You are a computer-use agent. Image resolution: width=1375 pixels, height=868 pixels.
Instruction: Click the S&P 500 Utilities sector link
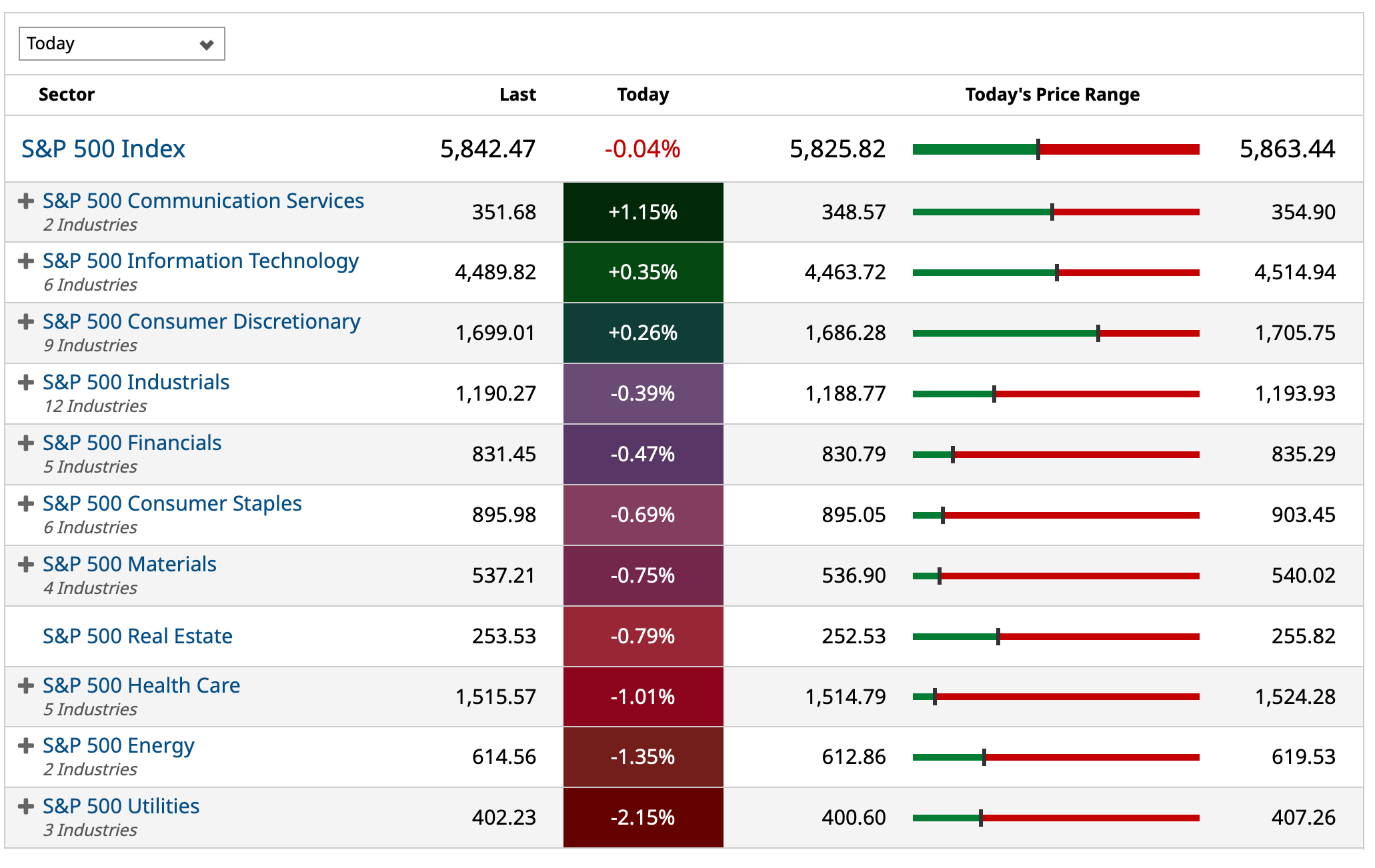tap(121, 806)
